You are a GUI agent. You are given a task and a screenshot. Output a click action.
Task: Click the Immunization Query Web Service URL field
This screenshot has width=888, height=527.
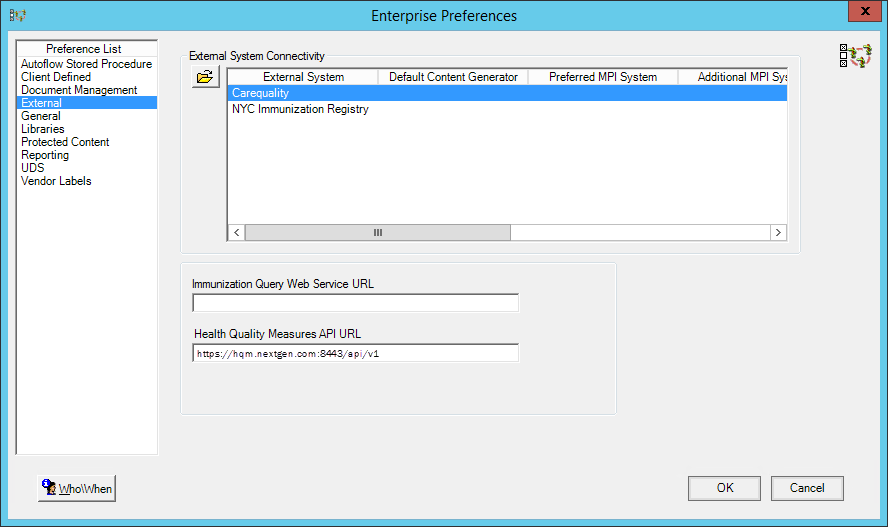pos(356,303)
